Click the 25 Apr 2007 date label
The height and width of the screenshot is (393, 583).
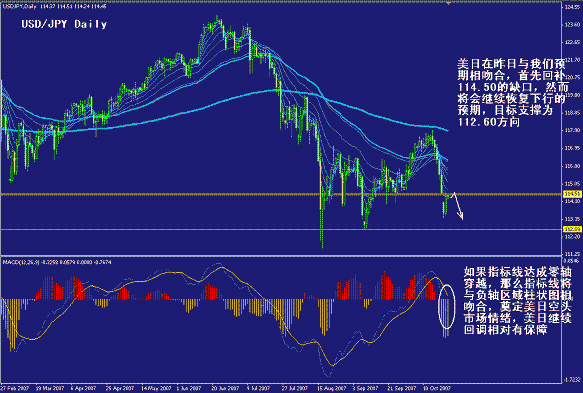(x=120, y=389)
